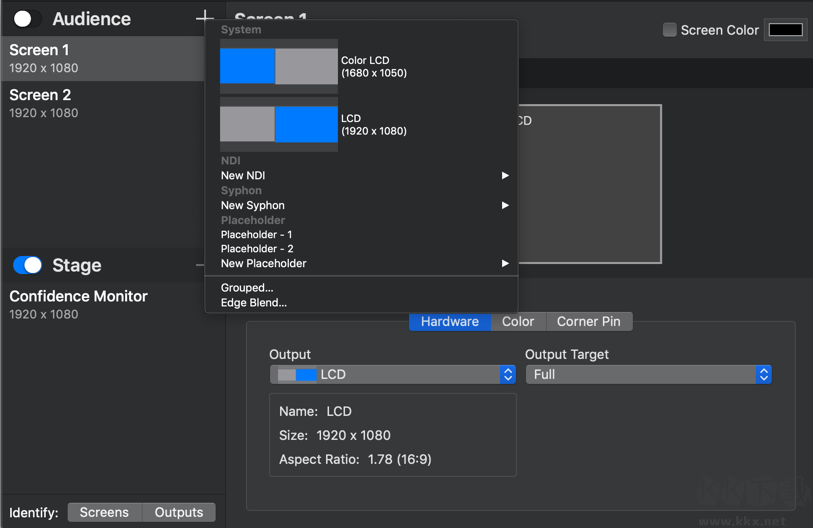Enable the Screen Color checkbox
Screen dimensions: 813x528
(x=670, y=30)
